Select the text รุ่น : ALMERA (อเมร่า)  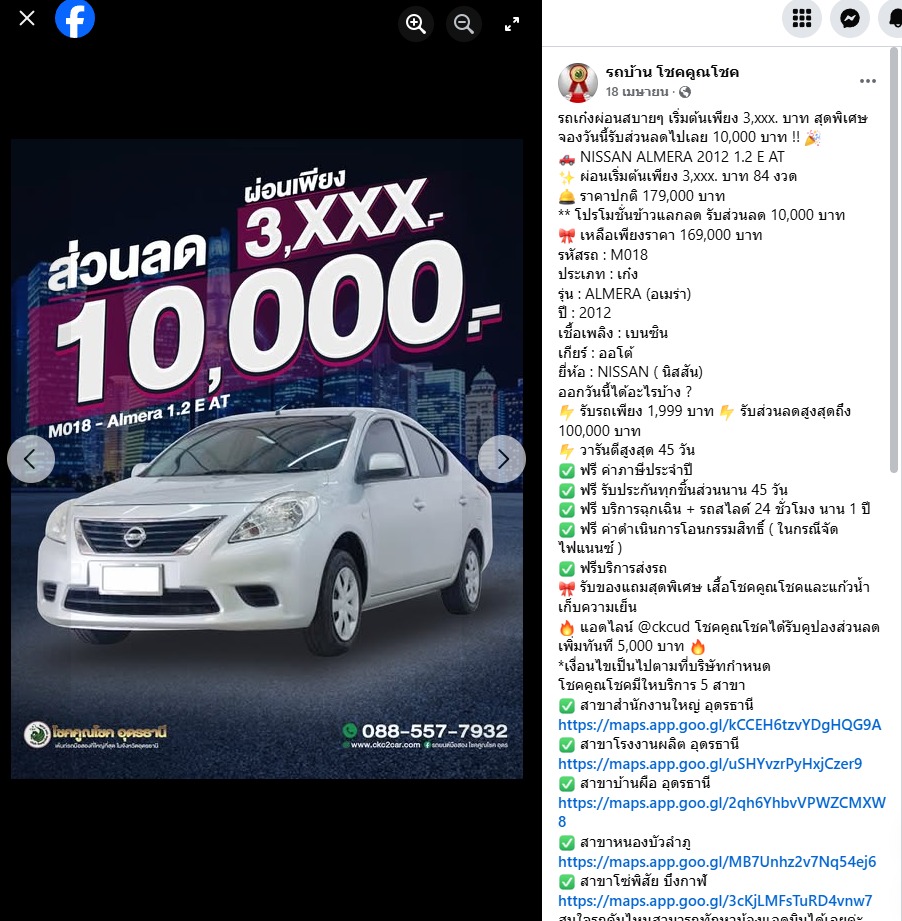coord(624,294)
